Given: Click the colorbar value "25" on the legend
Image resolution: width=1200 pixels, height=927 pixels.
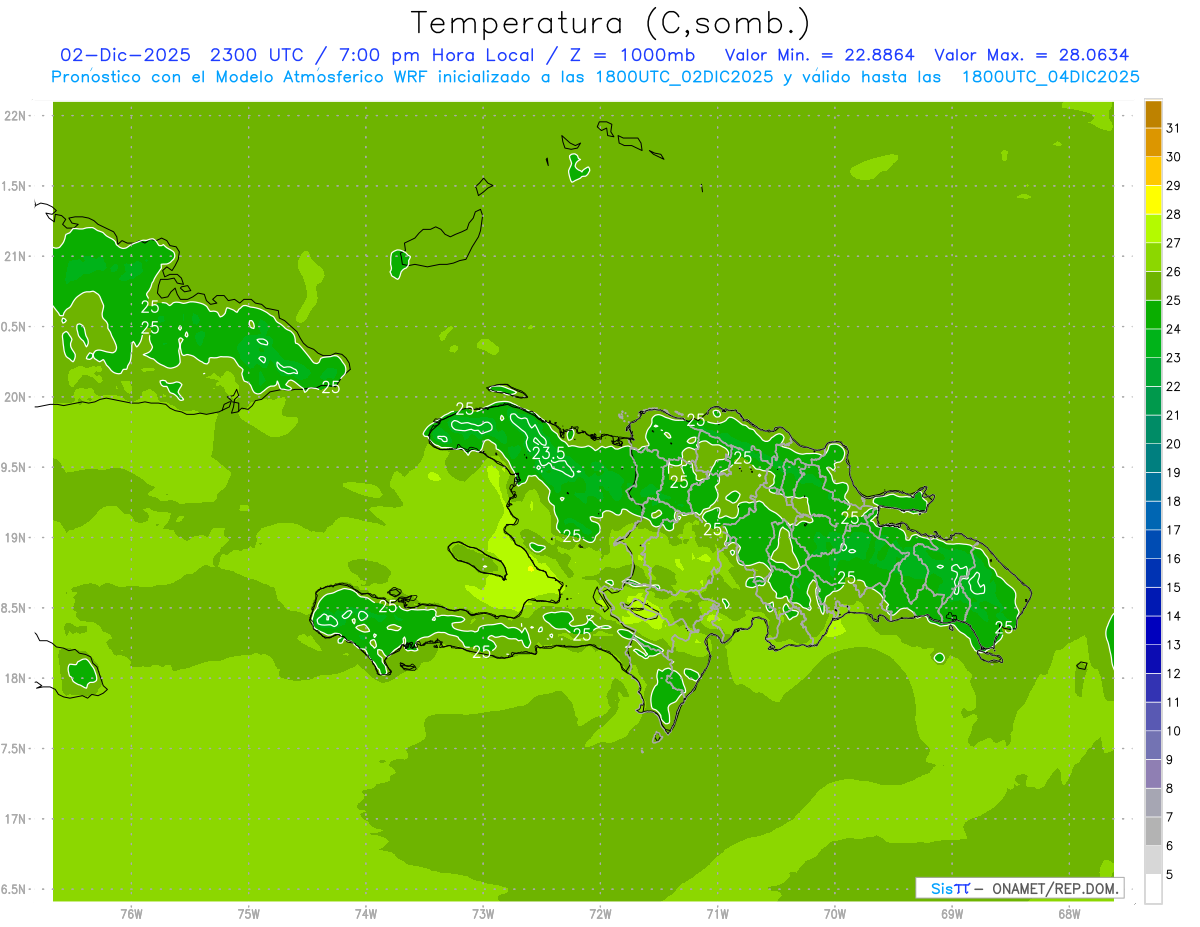Looking at the screenshot, I should pos(1174,300).
